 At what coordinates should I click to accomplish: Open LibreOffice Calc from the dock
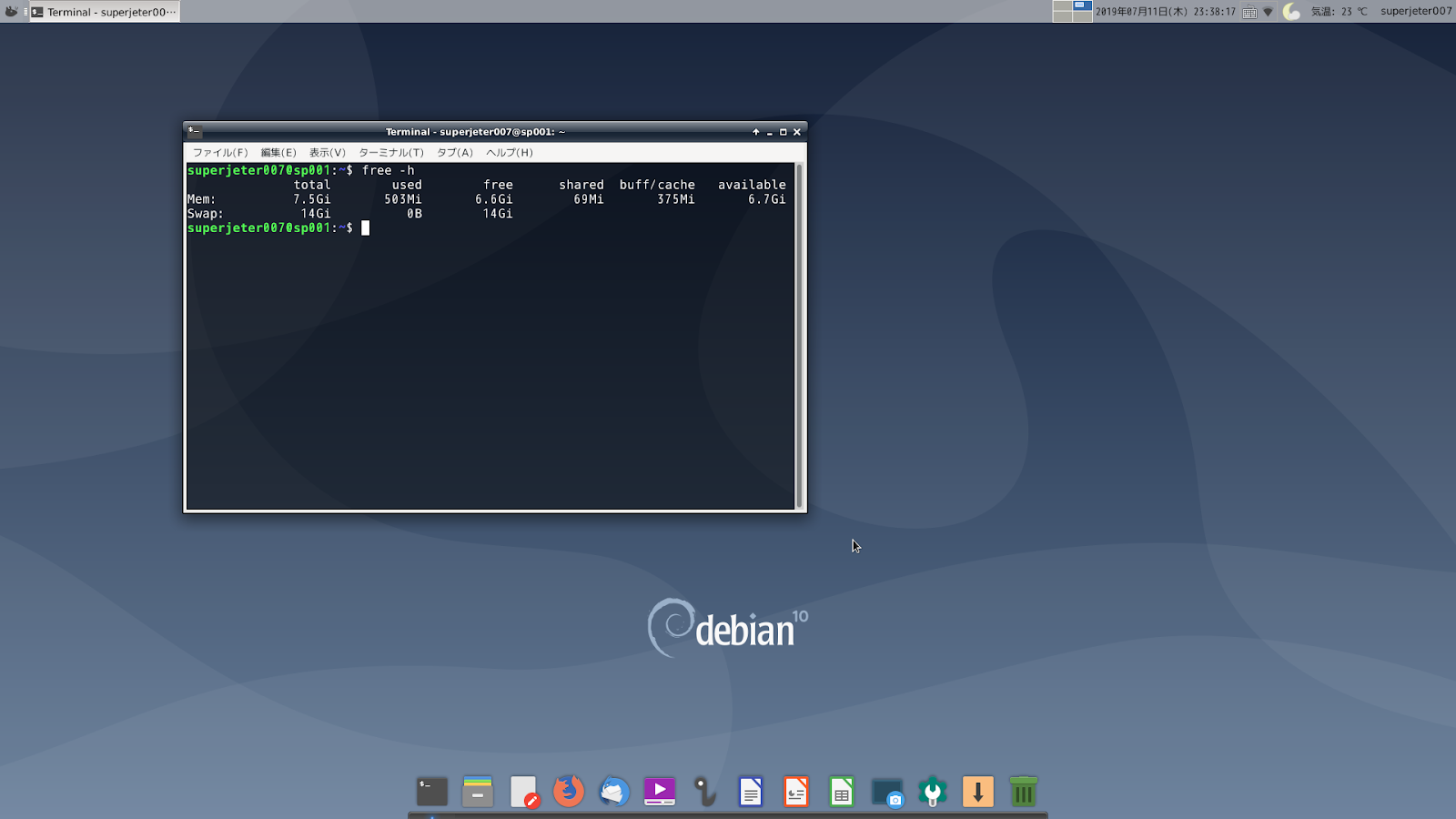point(841,792)
